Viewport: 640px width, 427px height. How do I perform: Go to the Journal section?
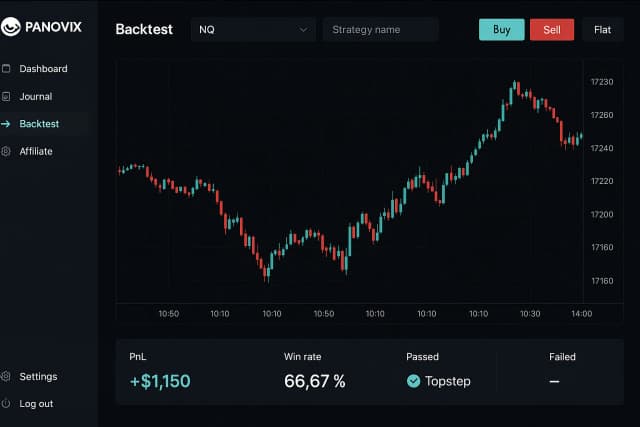click(36, 97)
